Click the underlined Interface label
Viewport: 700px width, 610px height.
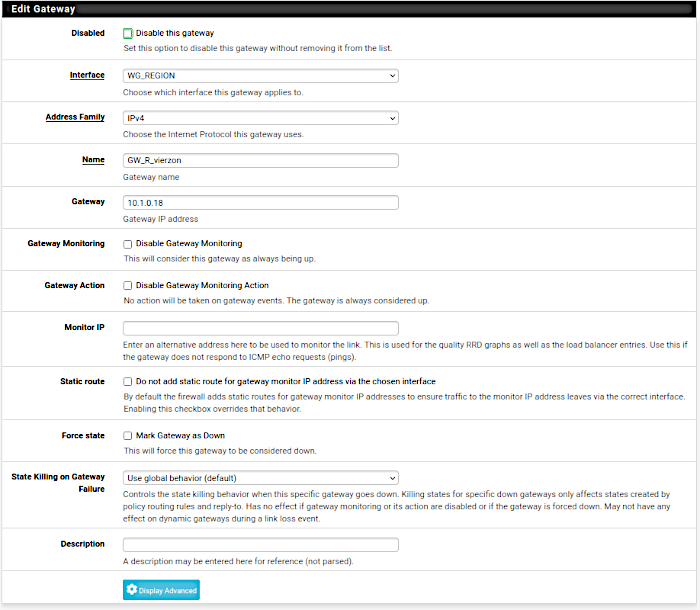[x=87, y=75]
